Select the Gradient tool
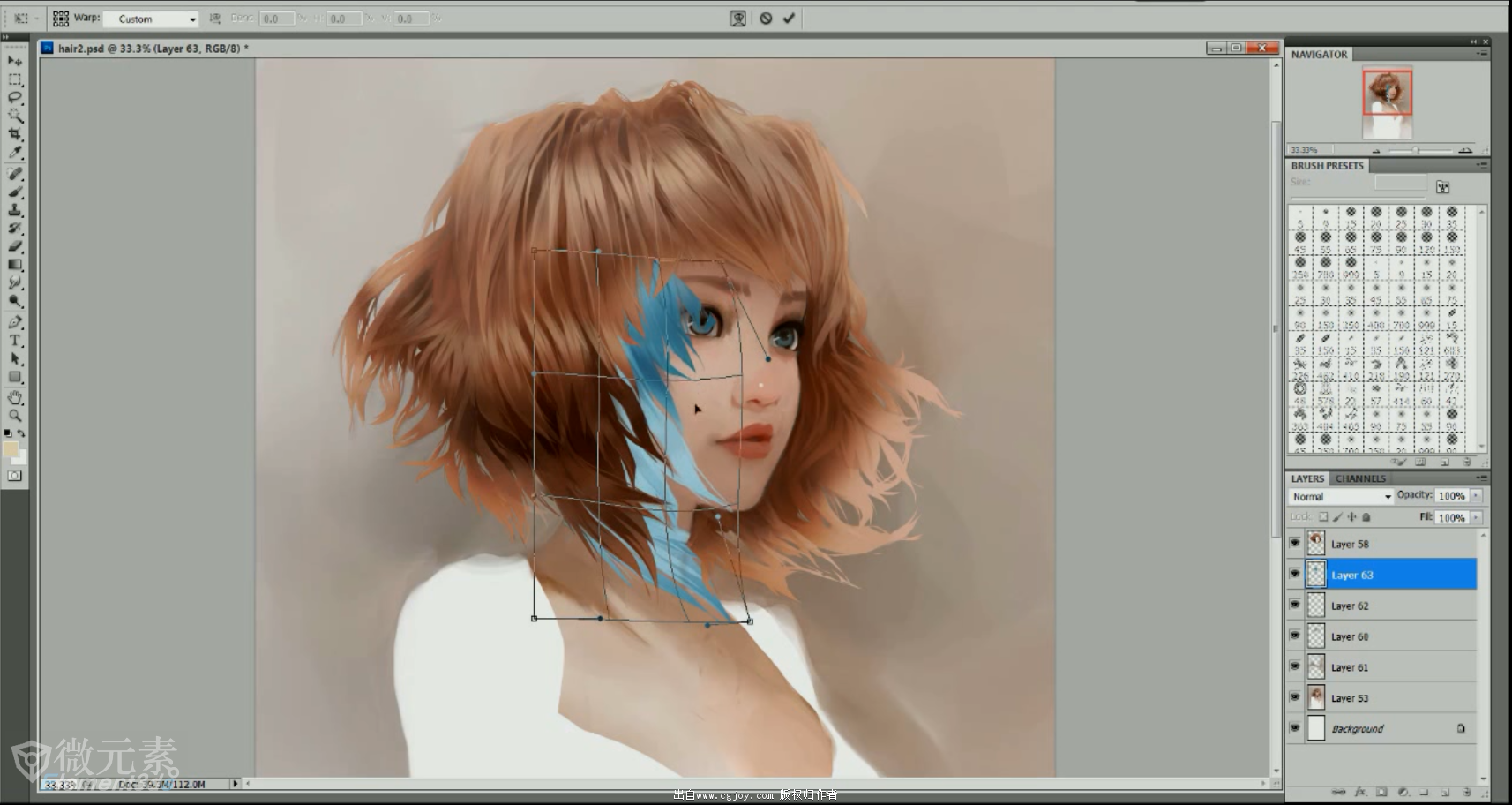 (15, 265)
